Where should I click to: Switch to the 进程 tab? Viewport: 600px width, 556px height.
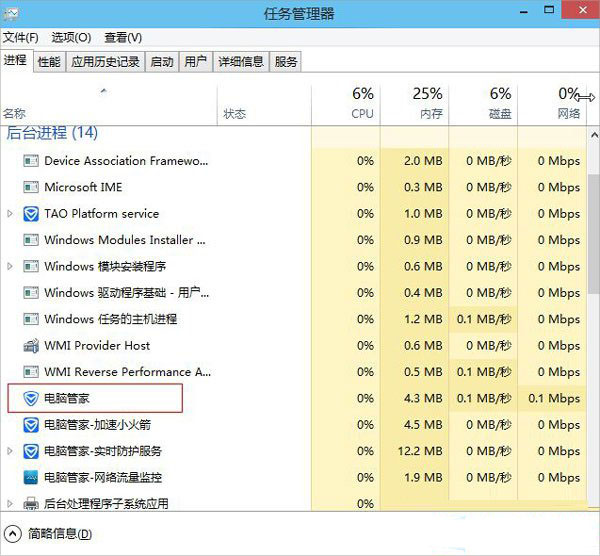(16, 60)
